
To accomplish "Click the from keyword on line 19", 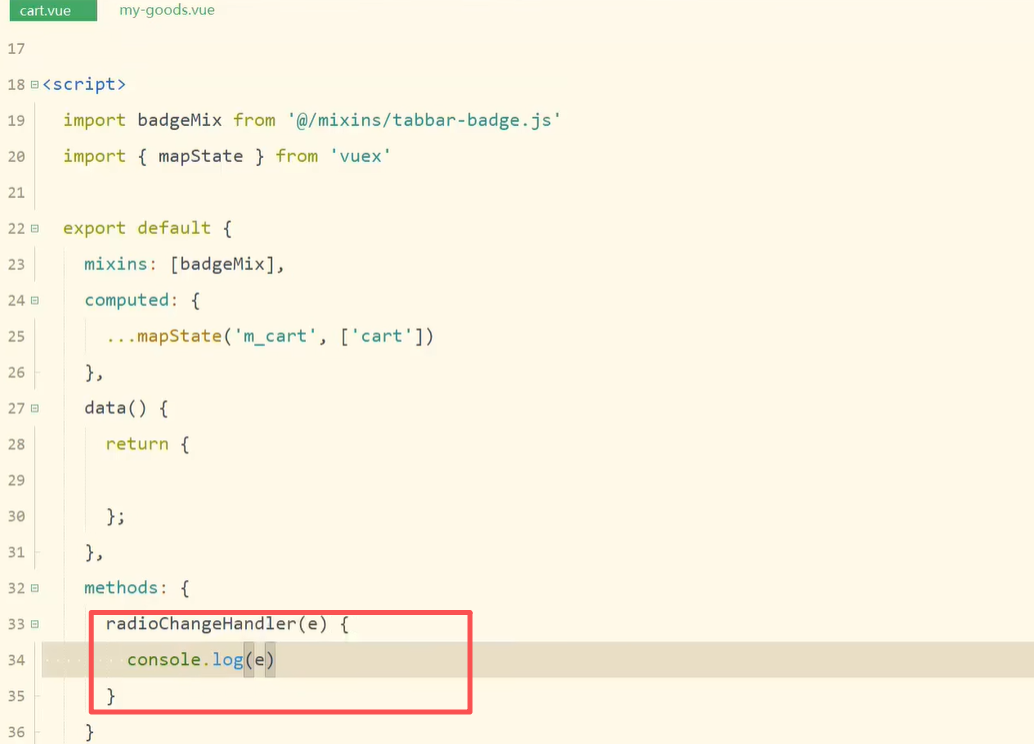I will tap(254, 120).
